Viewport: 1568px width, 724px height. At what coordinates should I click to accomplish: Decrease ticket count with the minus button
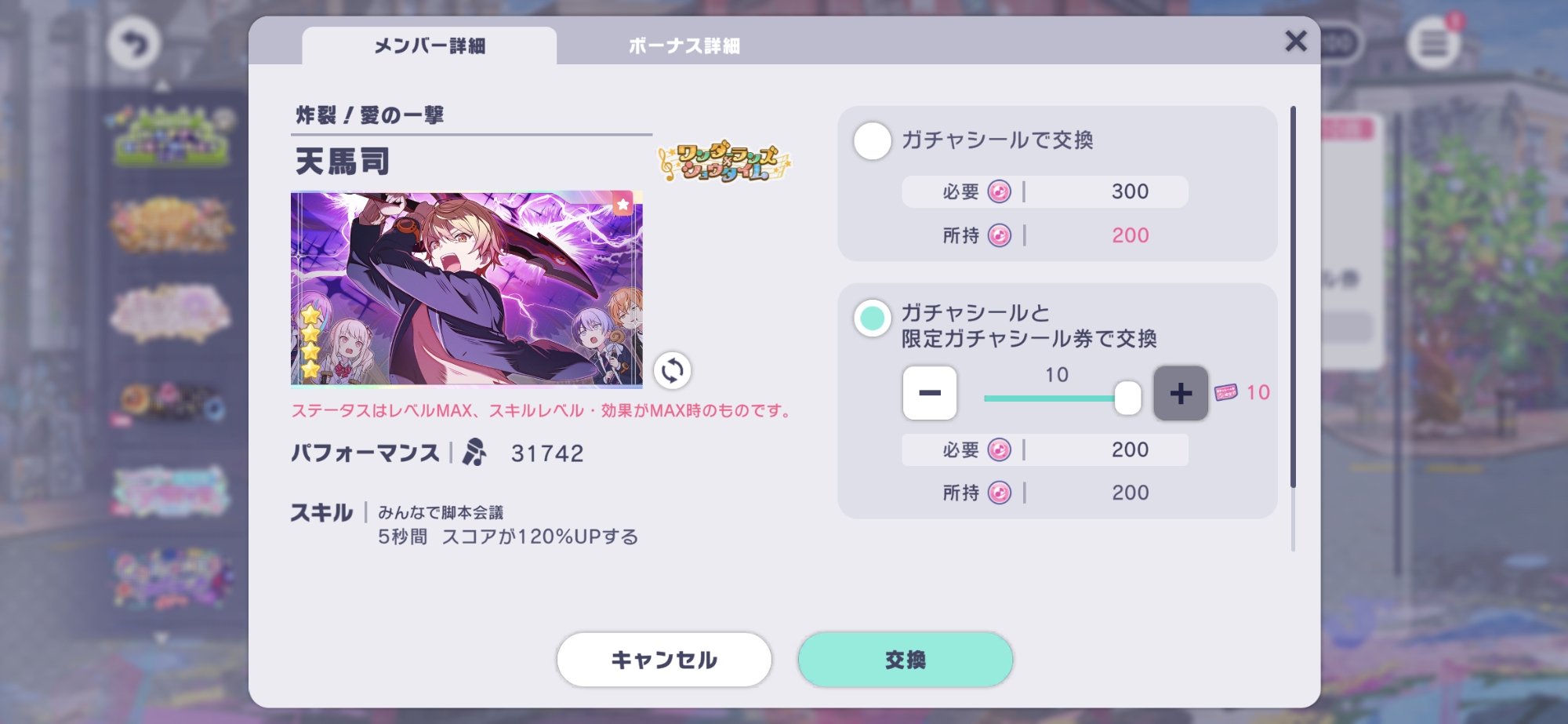point(929,393)
